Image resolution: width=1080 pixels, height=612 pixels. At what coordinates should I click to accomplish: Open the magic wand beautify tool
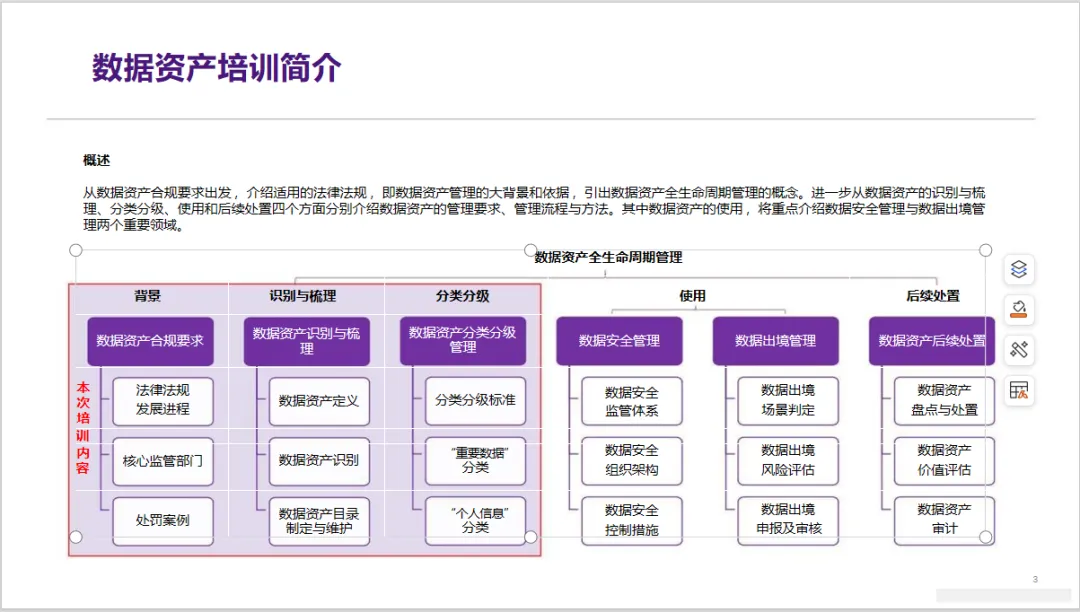(x=1019, y=349)
